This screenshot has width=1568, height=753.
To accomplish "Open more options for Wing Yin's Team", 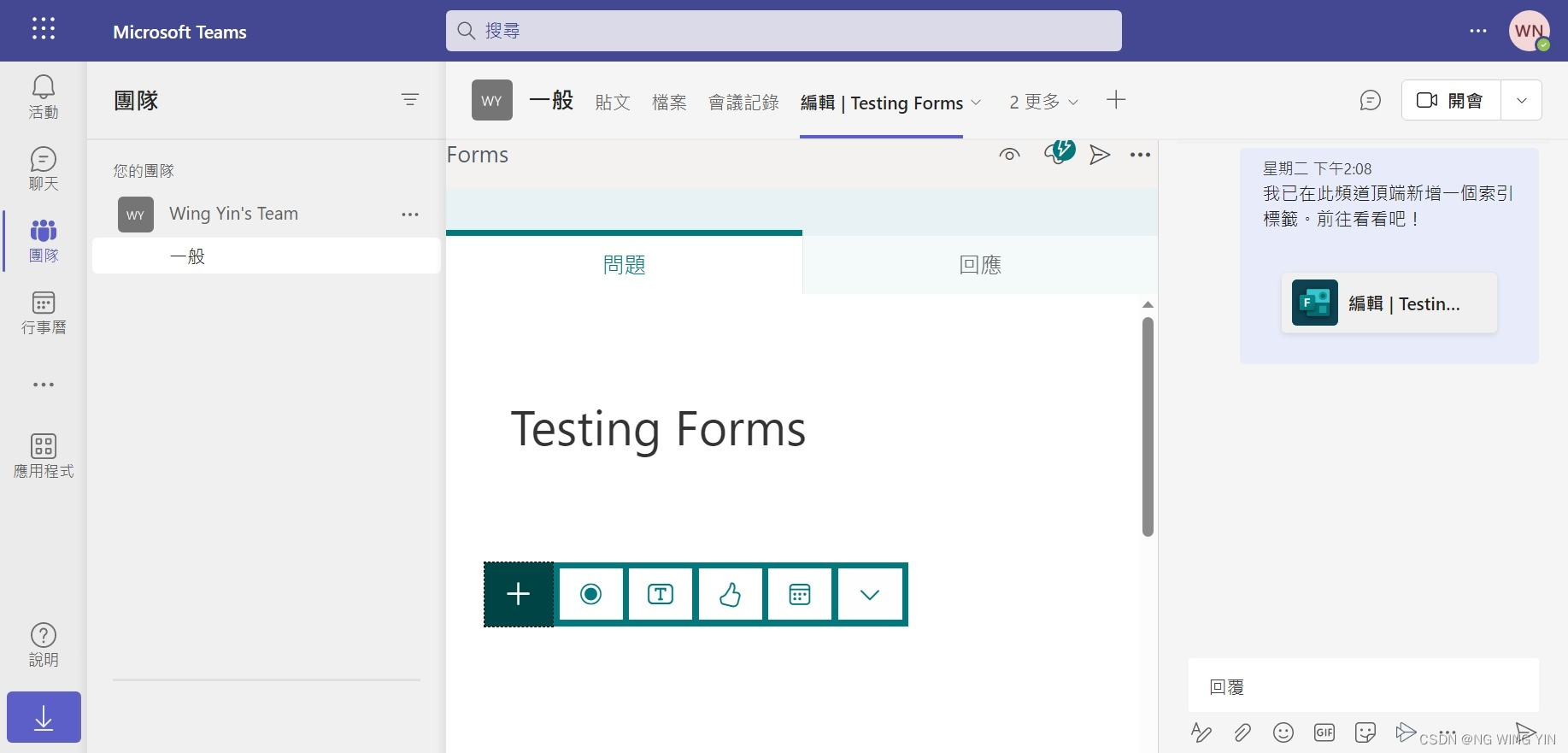I will [410, 215].
